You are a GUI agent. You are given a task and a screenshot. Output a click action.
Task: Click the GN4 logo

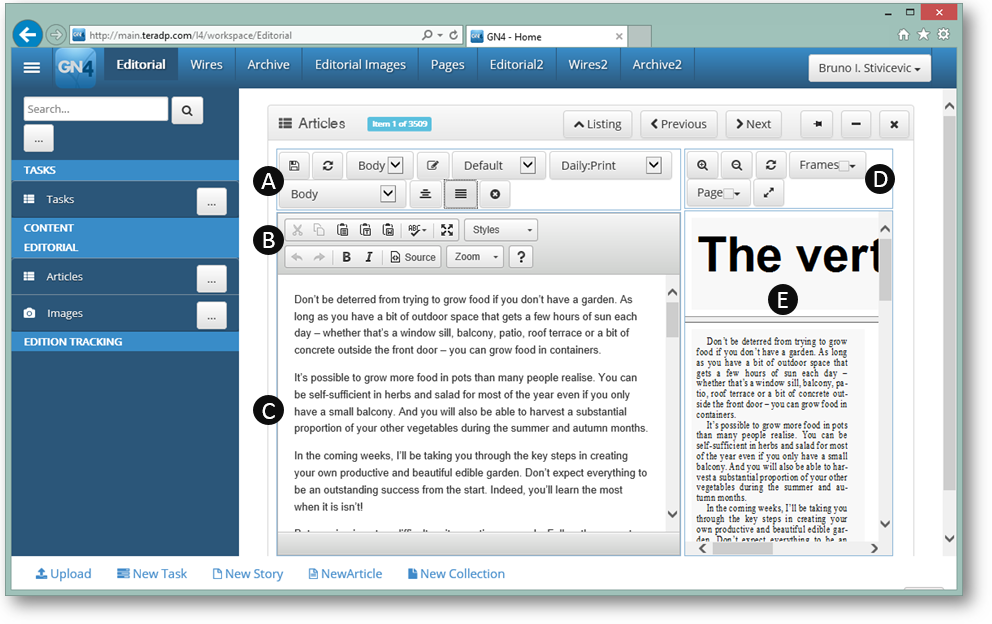(x=76, y=66)
